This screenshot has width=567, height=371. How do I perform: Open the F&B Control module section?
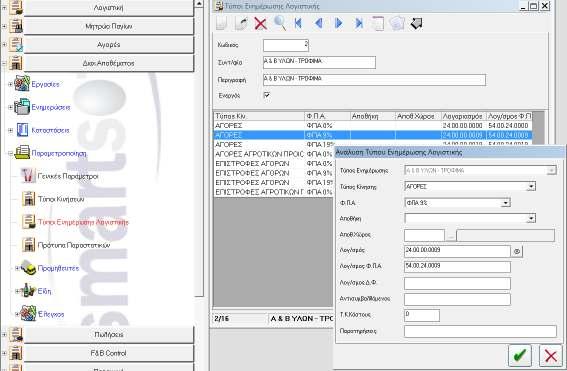[x=108, y=353]
